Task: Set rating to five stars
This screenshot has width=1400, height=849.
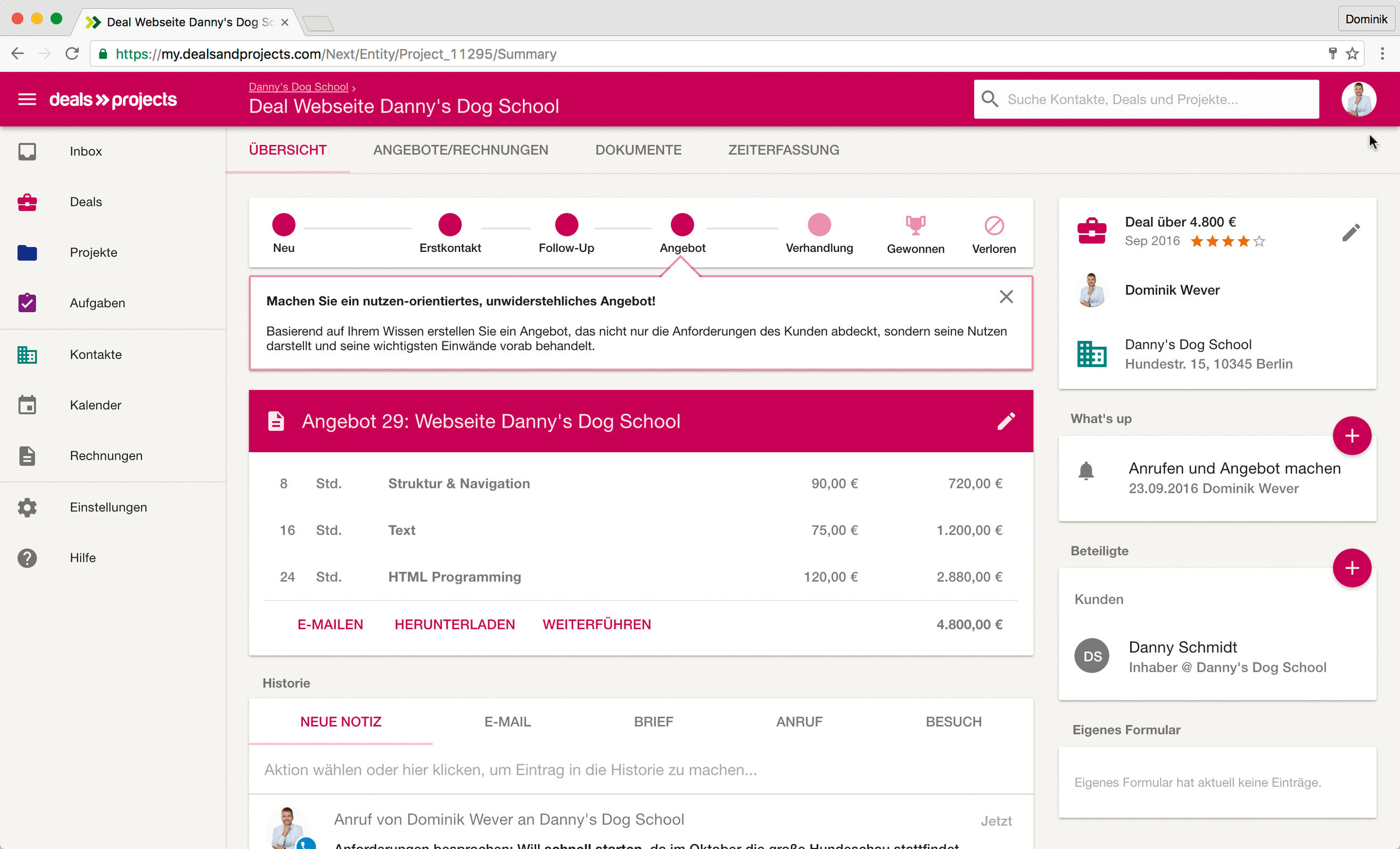Action: point(1259,241)
